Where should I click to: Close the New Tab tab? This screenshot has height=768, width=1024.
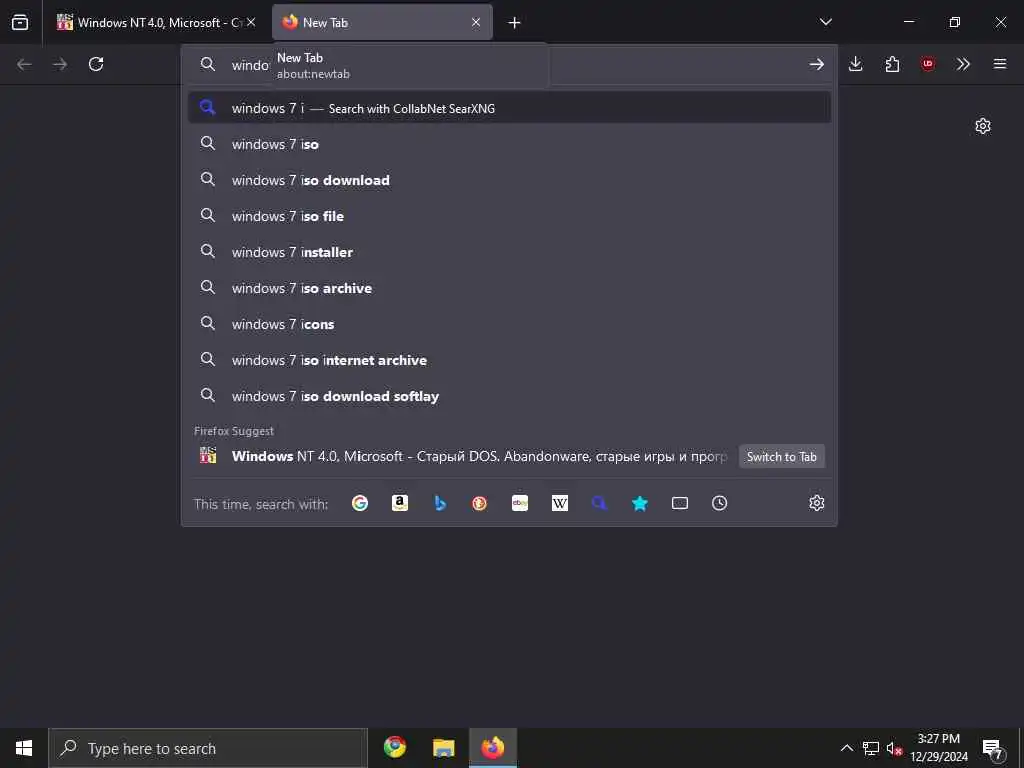tap(476, 22)
